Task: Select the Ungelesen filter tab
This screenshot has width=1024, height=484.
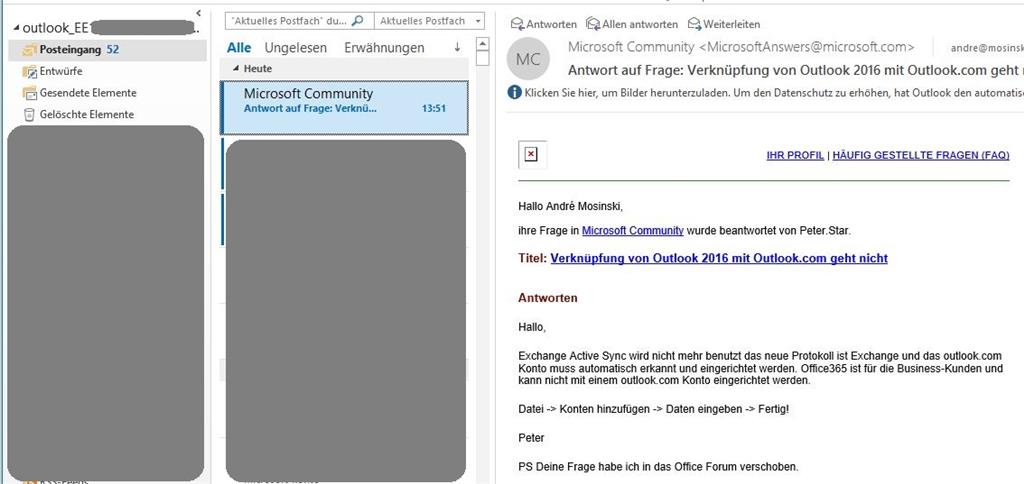Action: (296, 48)
